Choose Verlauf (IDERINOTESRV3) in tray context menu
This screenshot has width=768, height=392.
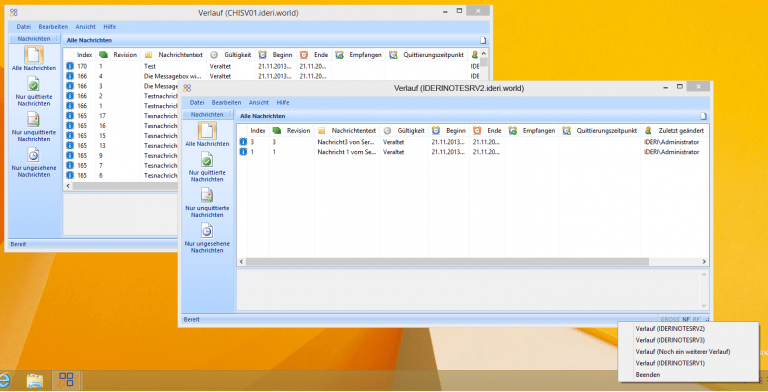(x=688, y=340)
